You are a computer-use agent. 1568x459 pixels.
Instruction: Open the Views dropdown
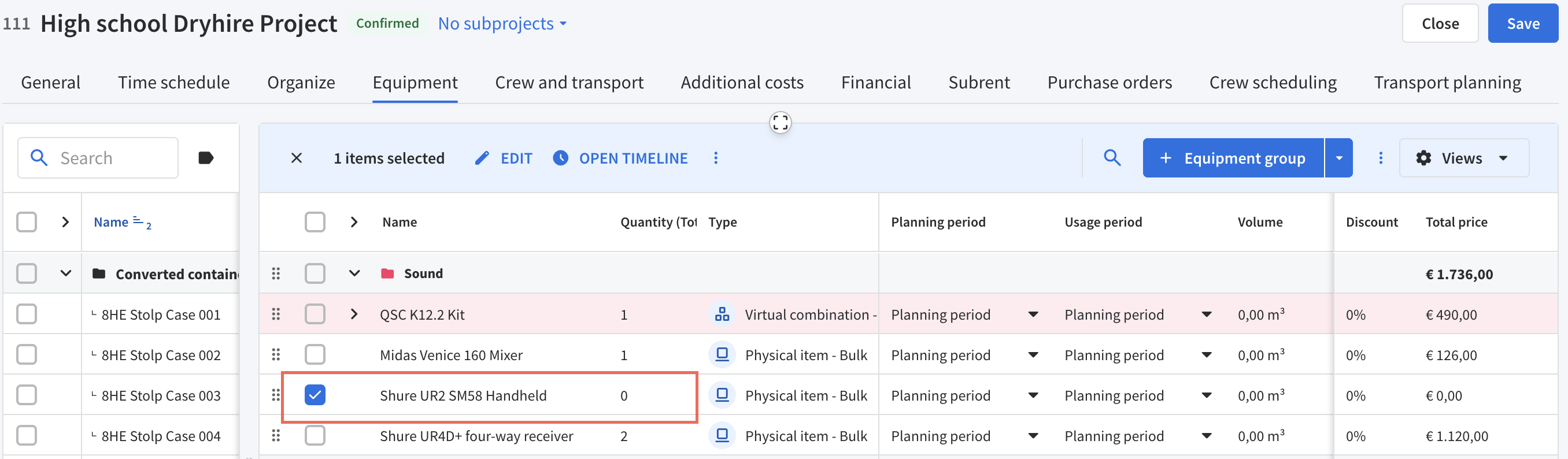1463,158
